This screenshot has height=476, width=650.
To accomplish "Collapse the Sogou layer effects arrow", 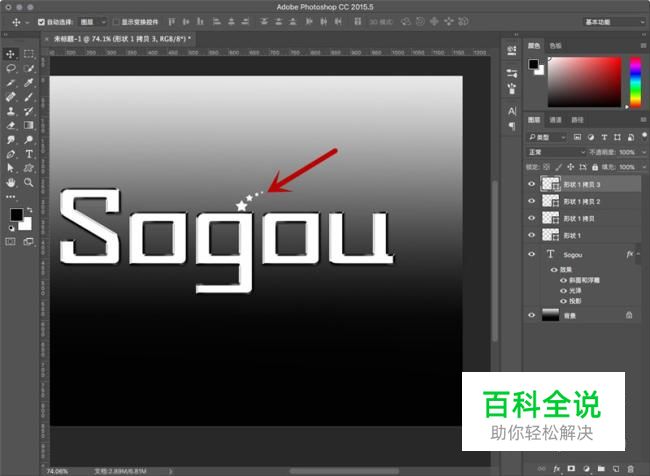I will [638, 254].
